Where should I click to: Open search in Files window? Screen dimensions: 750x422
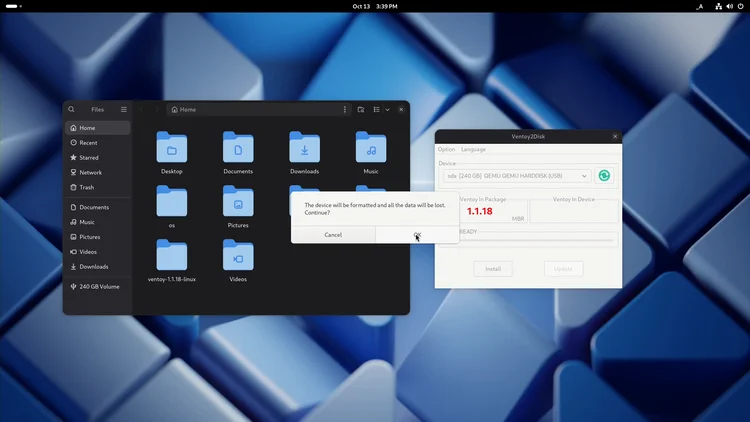pos(71,110)
